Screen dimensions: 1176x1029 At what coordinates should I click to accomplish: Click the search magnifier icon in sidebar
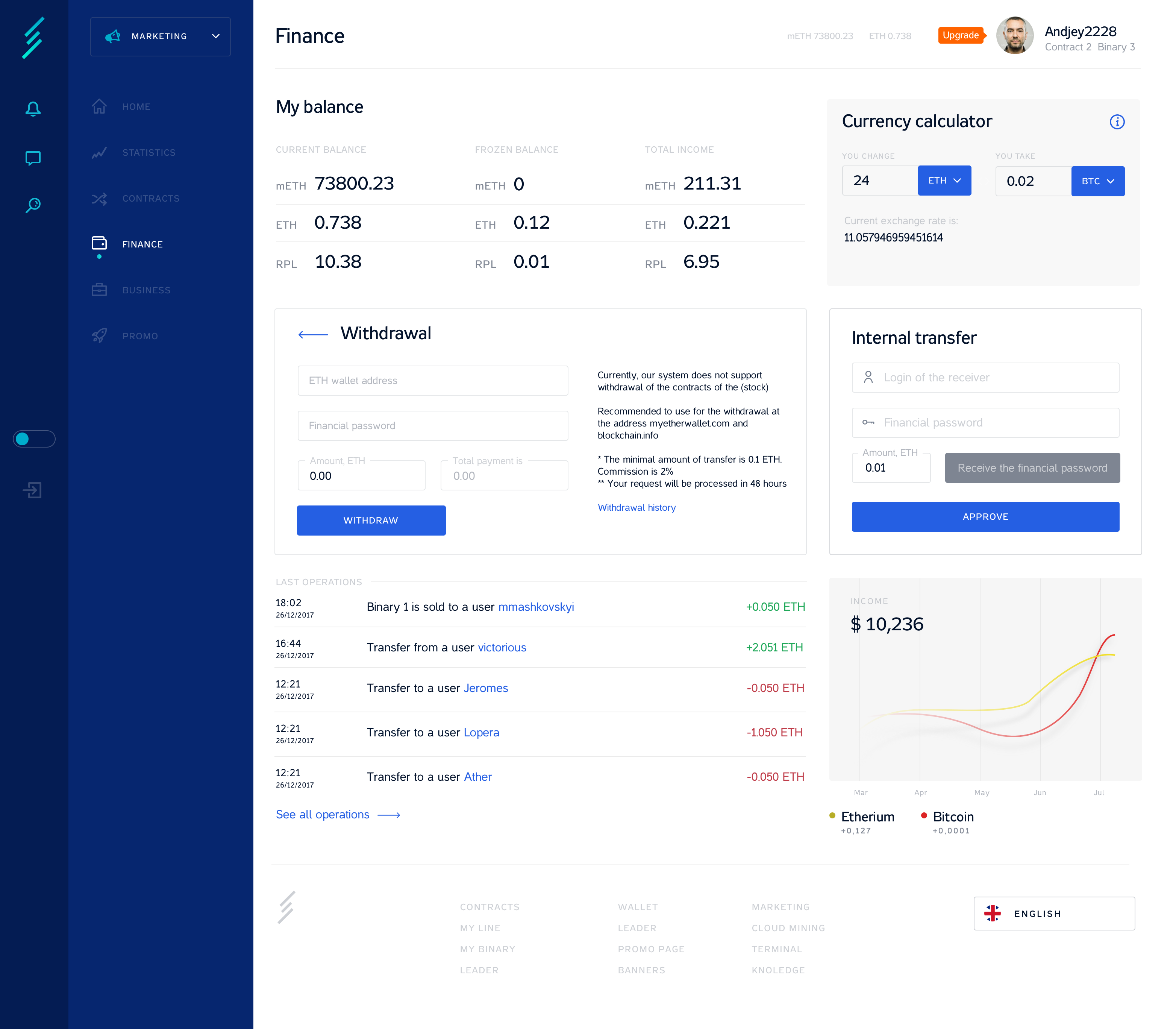click(x=33, y=205)
